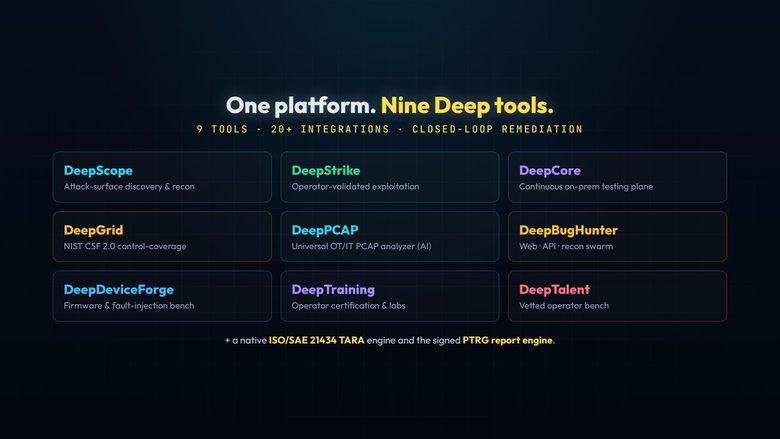This screenshot has width=780, height=439.
Task: Open the DeepTalent operator bench card
Action: tap(617, 296)
